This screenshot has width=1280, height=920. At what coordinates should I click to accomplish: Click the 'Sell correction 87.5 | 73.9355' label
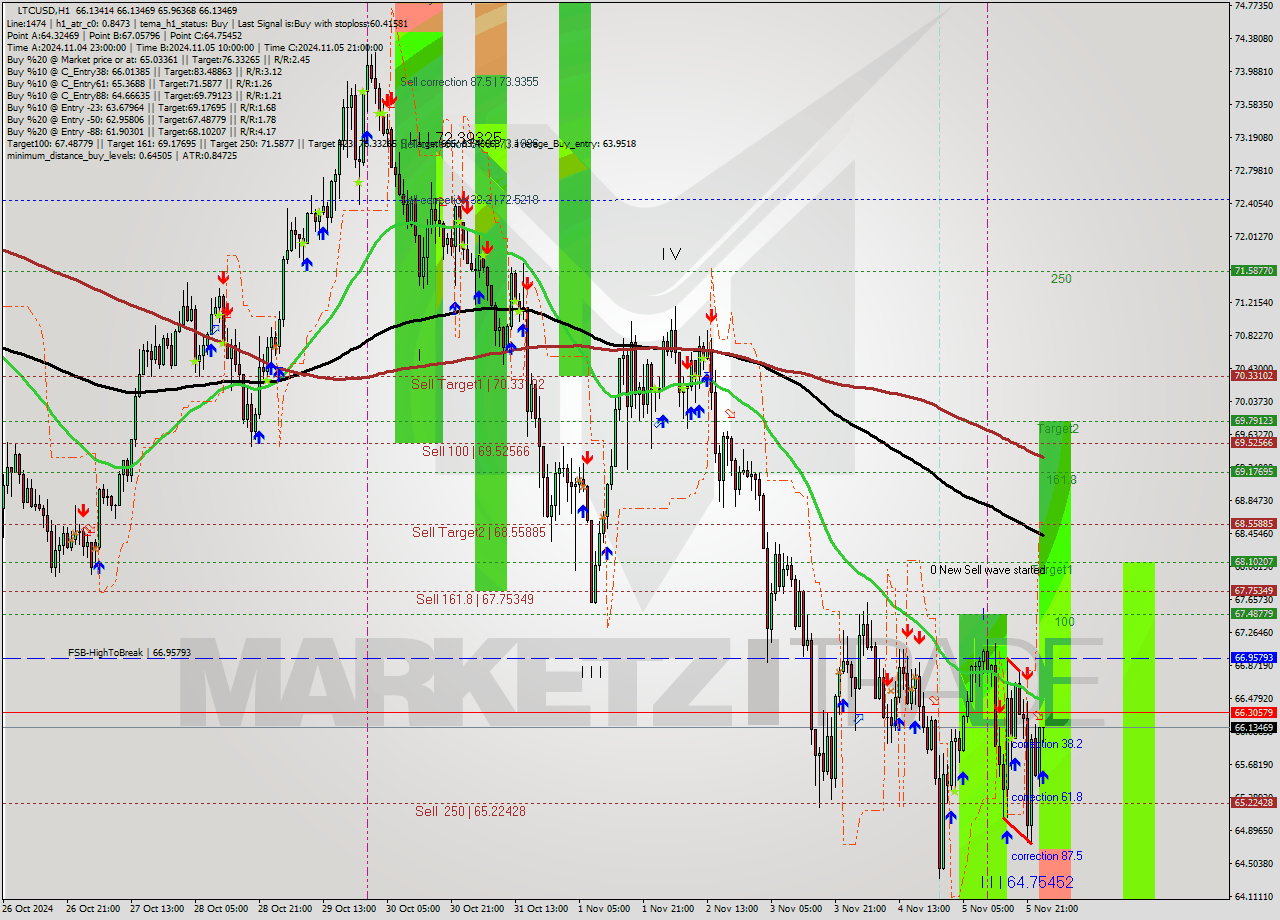pyautogui.click(x=469, y=82)
